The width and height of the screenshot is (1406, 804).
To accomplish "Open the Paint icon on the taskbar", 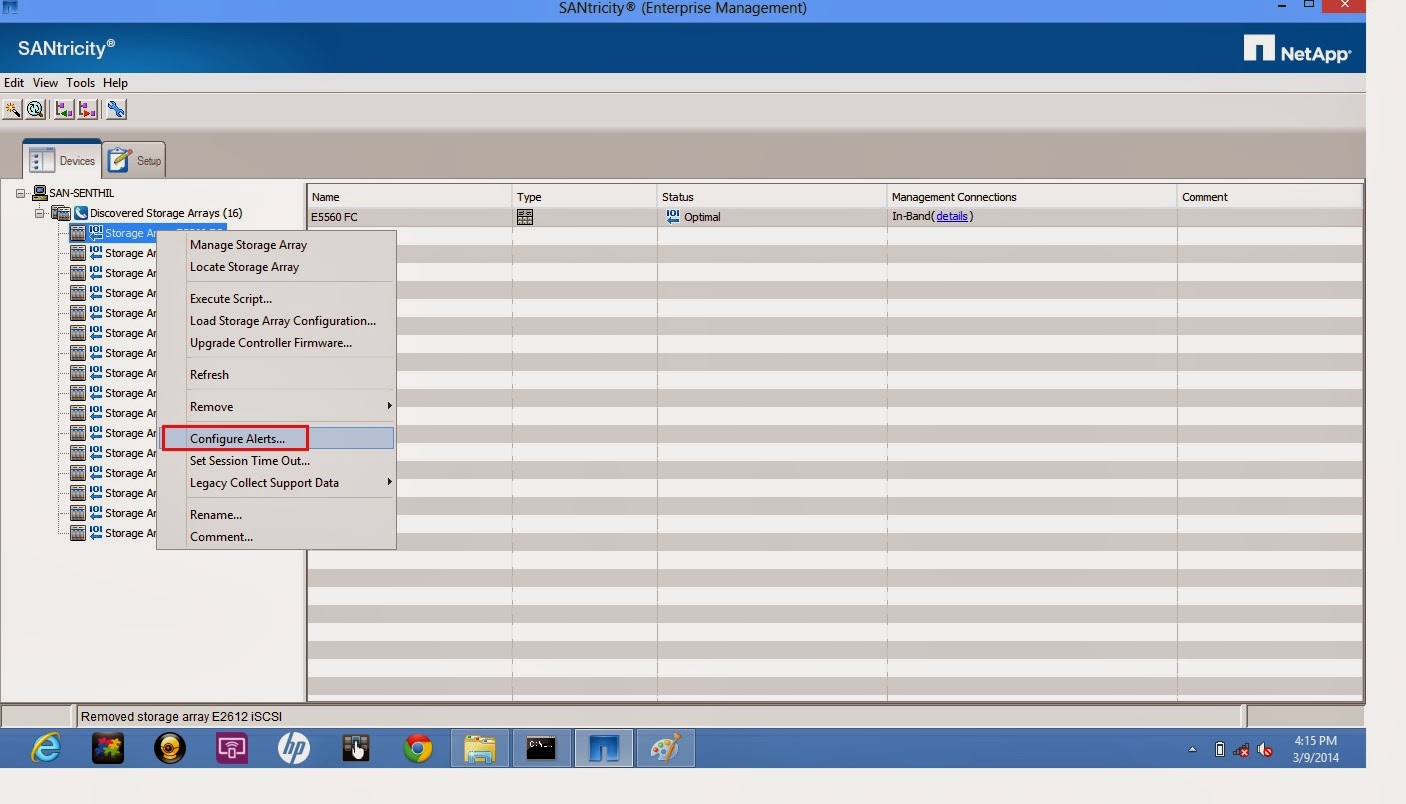I will pyautogui.click(x=665, y=748).
